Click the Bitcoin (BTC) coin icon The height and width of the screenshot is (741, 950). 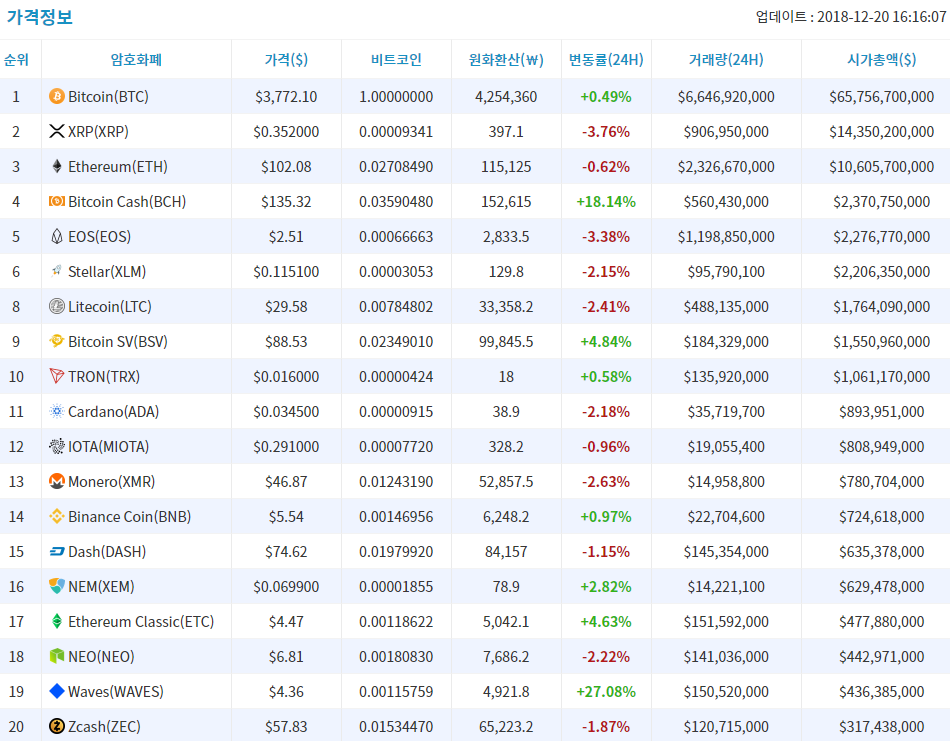56,96
